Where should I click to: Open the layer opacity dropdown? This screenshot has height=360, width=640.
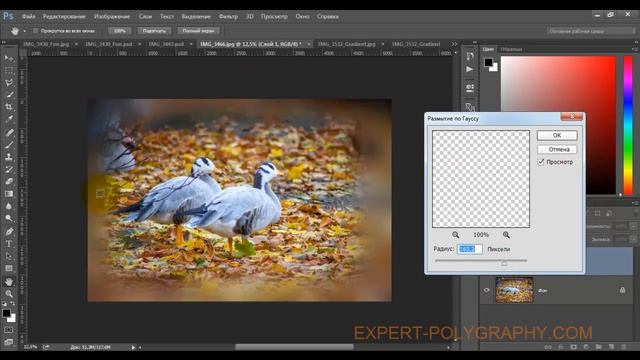pos(633,226)
